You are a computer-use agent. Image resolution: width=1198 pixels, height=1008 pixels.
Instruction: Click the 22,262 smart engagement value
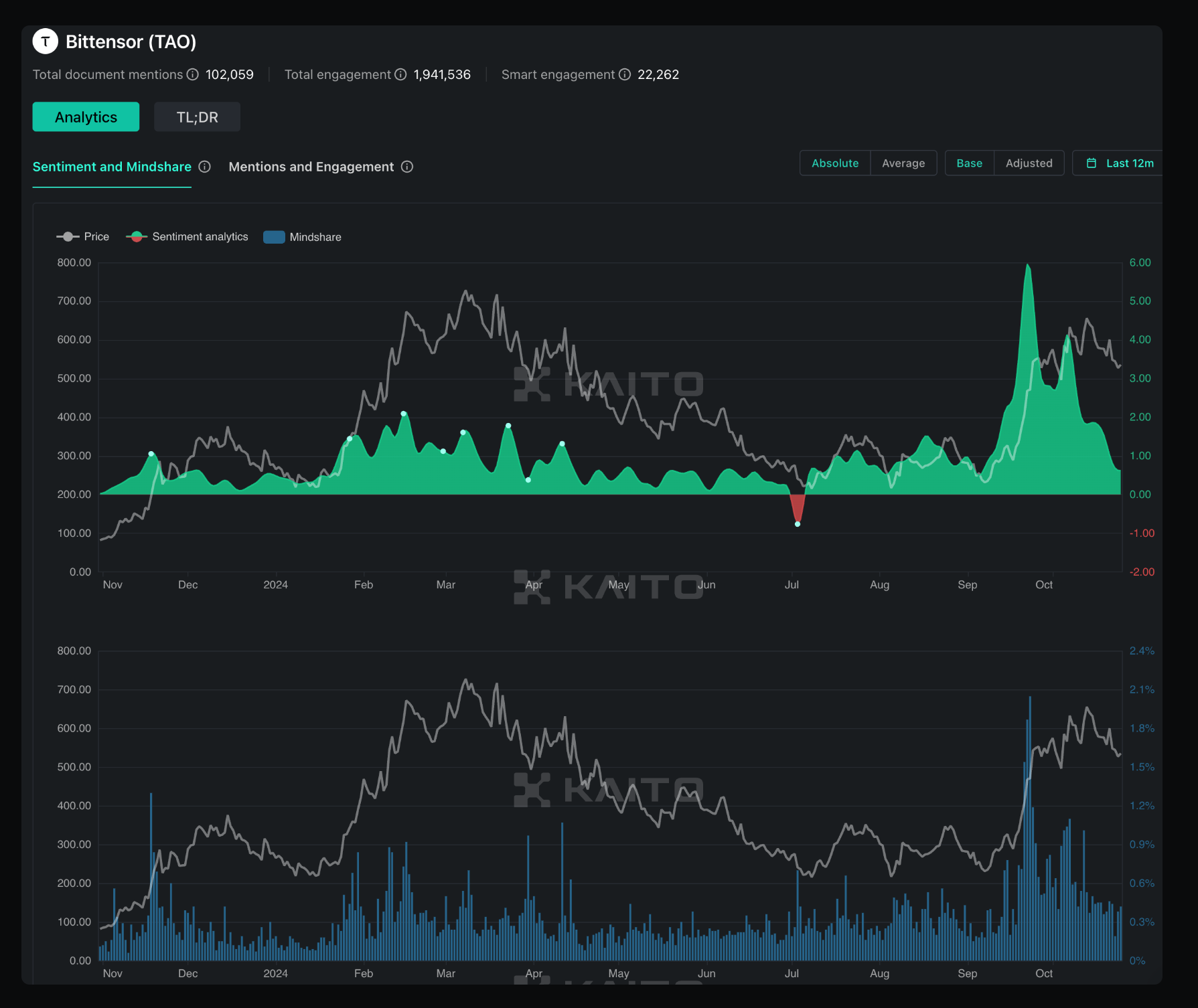tap(658, 74)
